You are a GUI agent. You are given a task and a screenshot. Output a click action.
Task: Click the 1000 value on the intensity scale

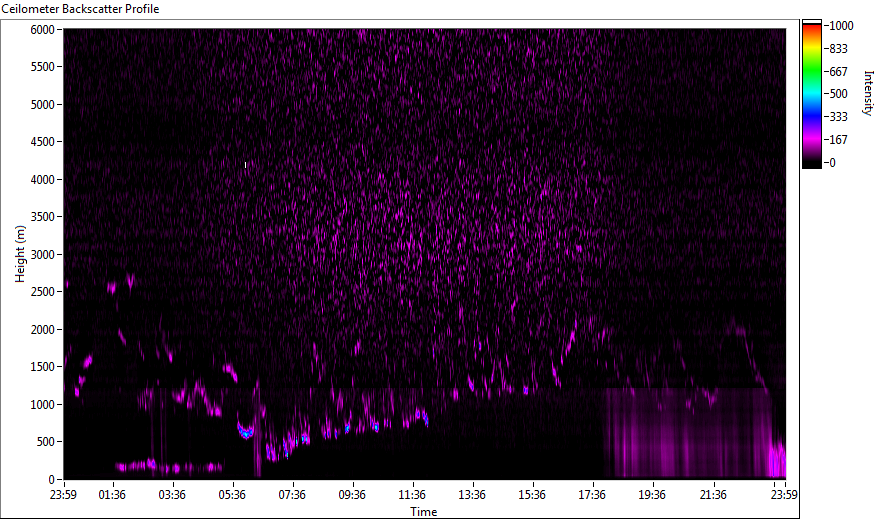(842, 26)
